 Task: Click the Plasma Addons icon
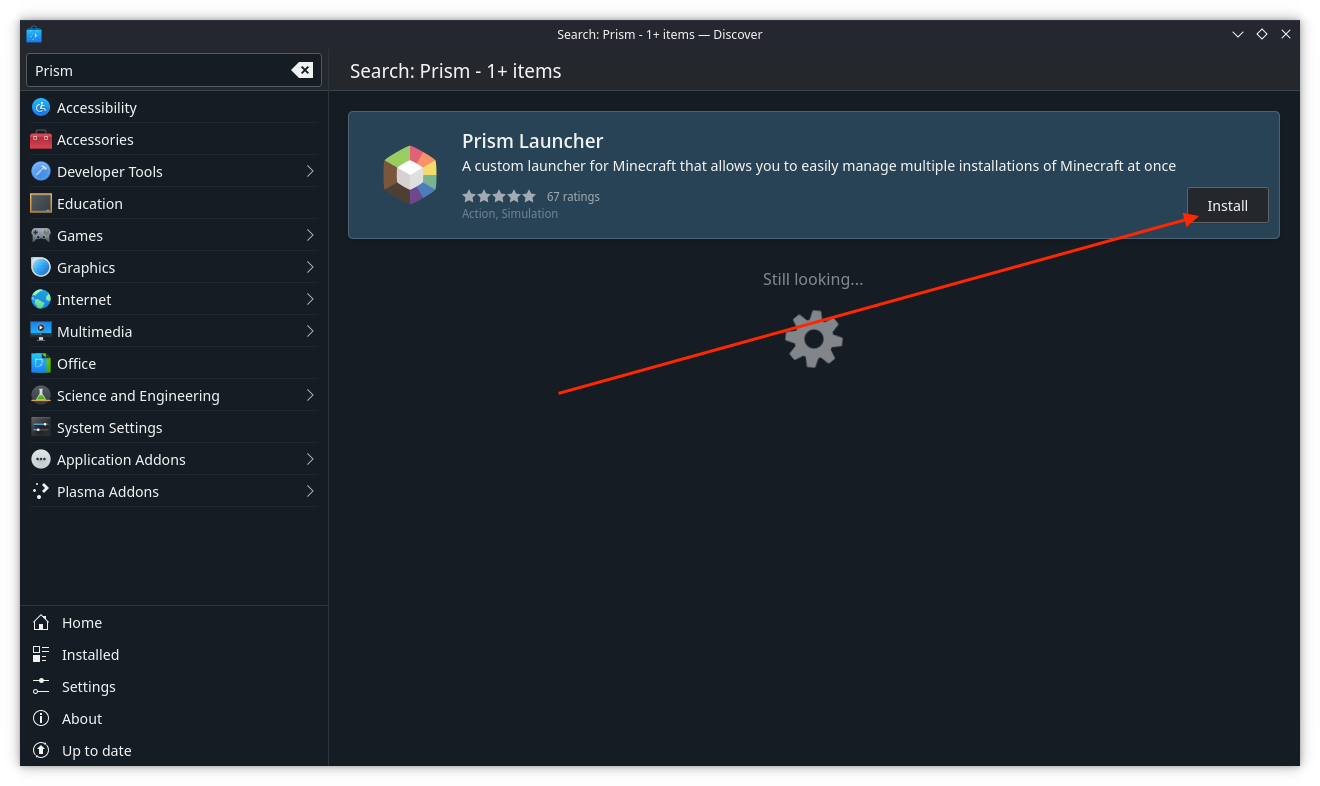pos(41,491)
